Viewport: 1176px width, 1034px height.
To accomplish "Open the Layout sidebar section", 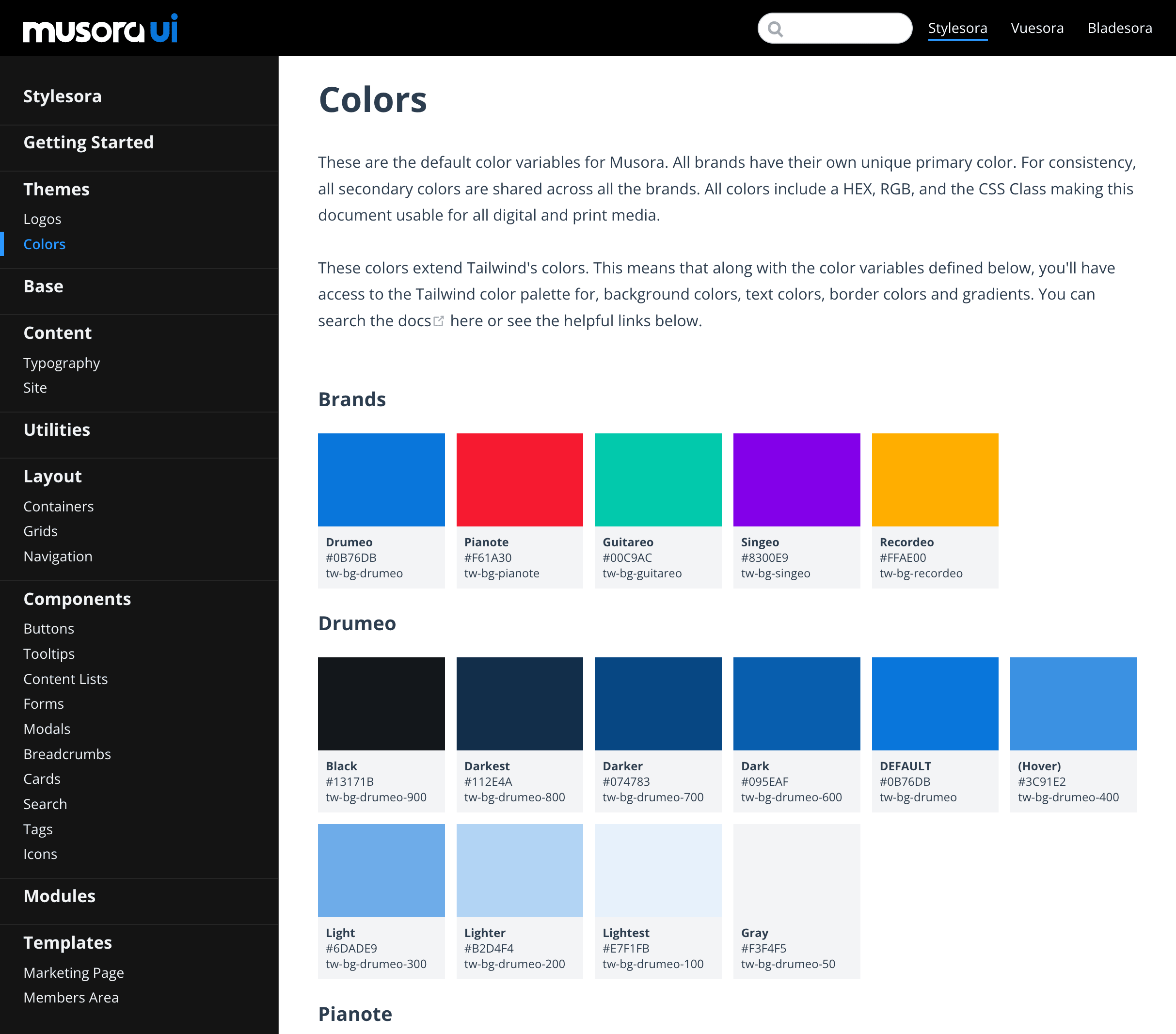I will coord(52,477).
